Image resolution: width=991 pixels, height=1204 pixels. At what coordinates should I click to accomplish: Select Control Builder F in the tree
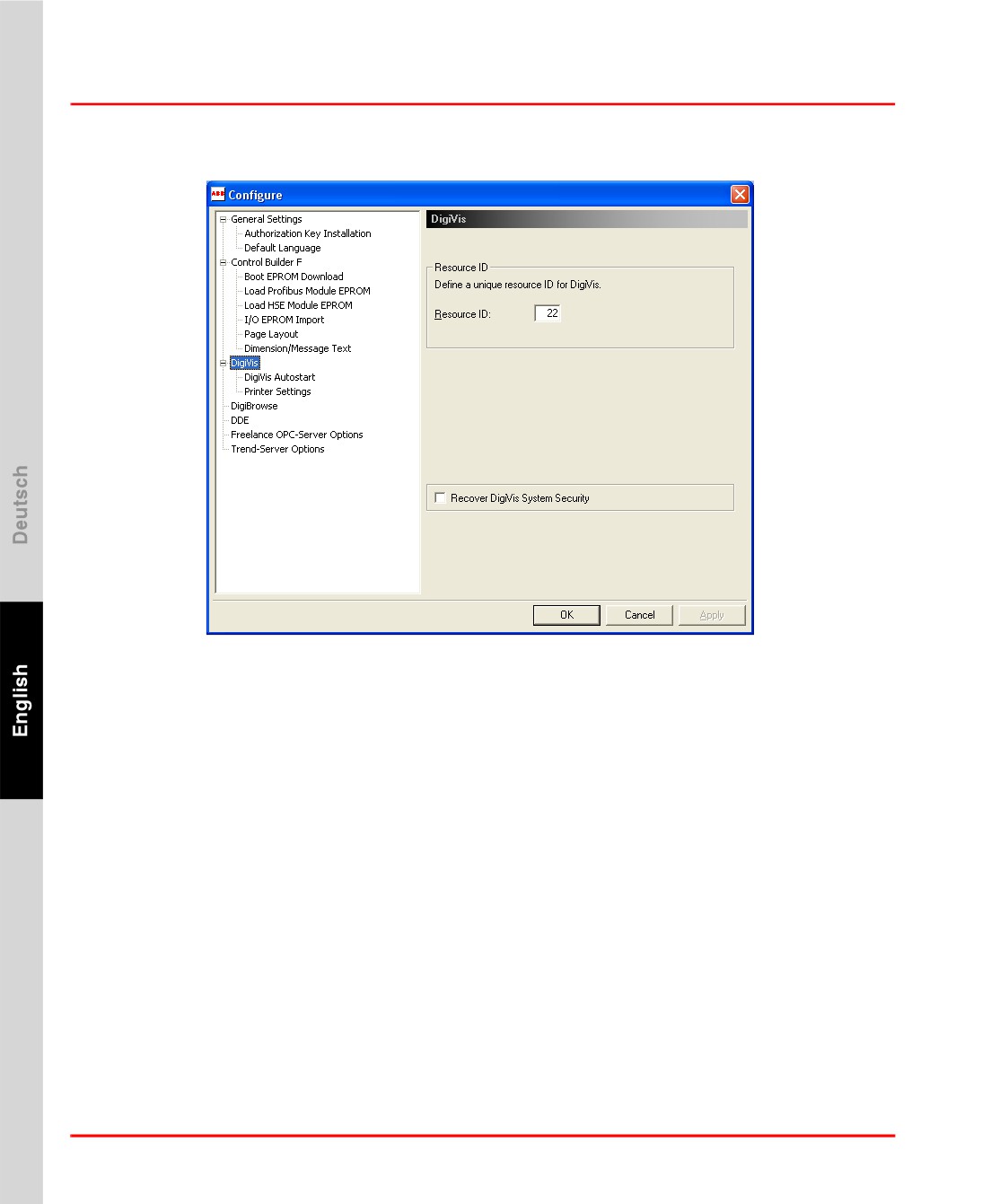tap(267, 262)
